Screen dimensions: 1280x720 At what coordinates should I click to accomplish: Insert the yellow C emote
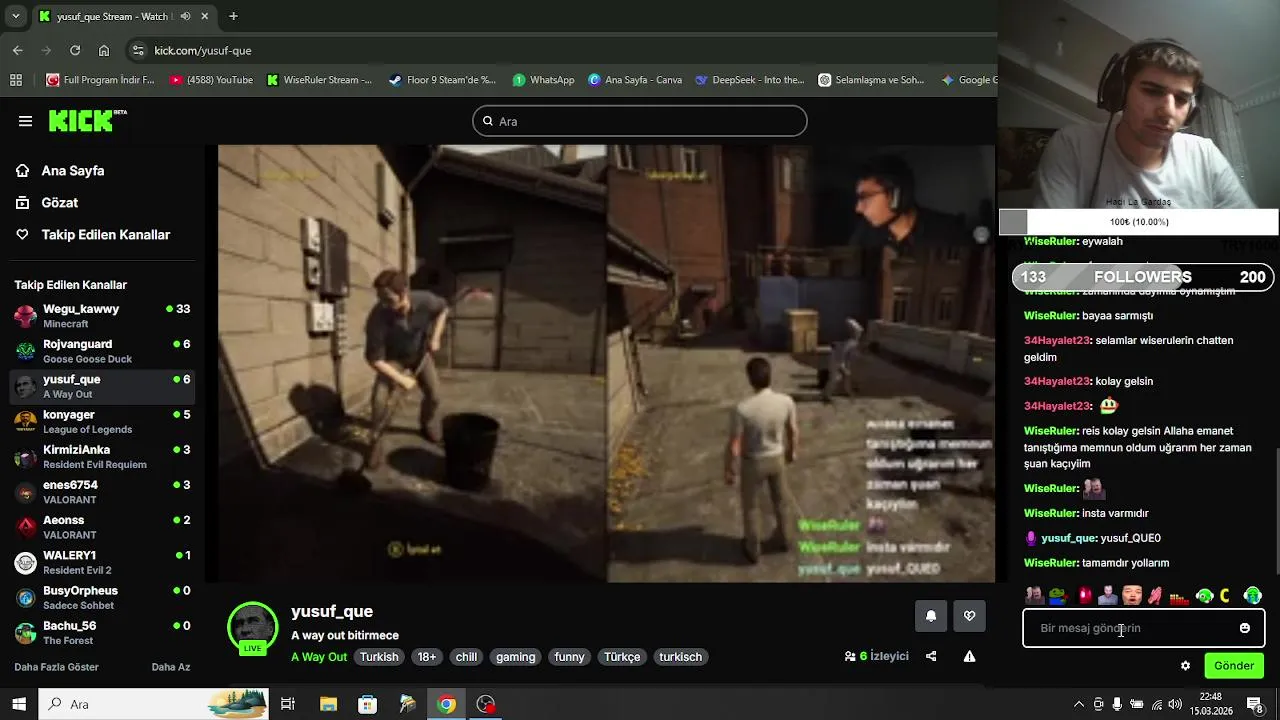1225,596
